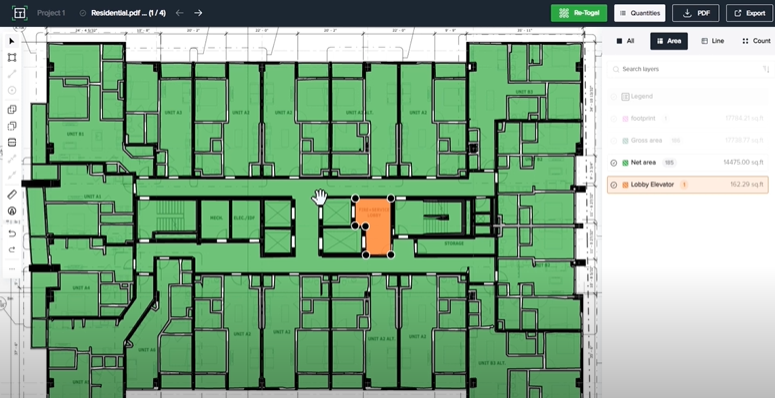Image resolution: width=775 pixels, height=398 pixels.
Task: Download the PDF
Action: pyautogui.click(x=695, y=13)
